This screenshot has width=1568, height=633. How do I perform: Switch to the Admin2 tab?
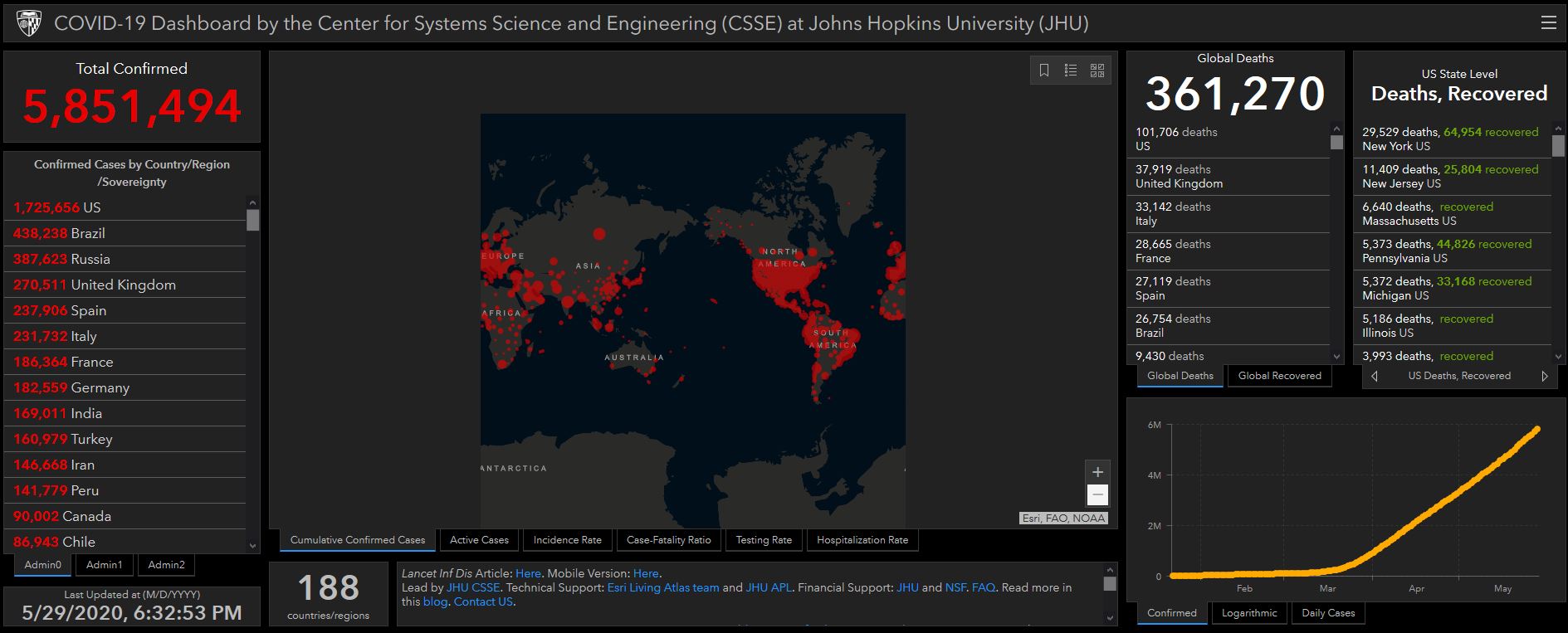point(166,565)
